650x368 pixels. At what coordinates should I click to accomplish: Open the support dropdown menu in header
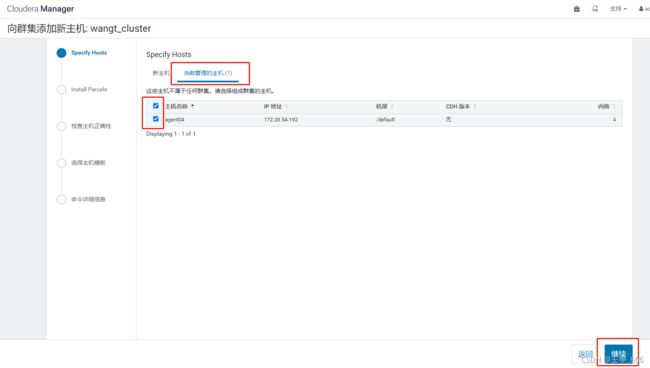click(618, 9)
